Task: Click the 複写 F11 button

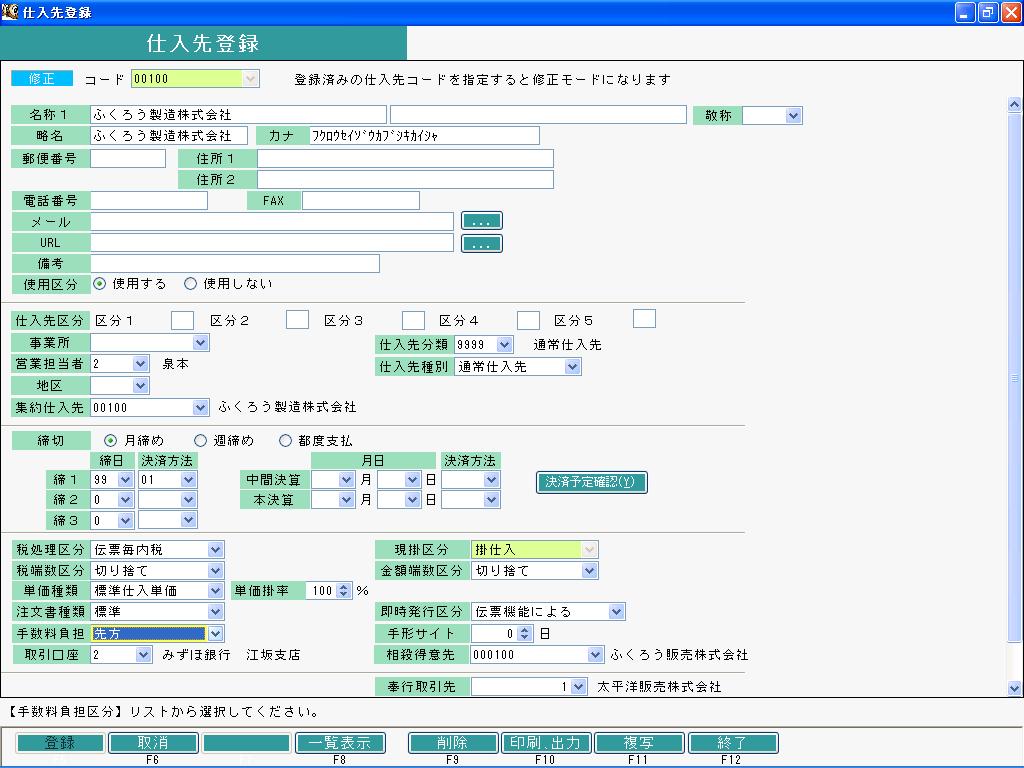Action: pos(639,743)
